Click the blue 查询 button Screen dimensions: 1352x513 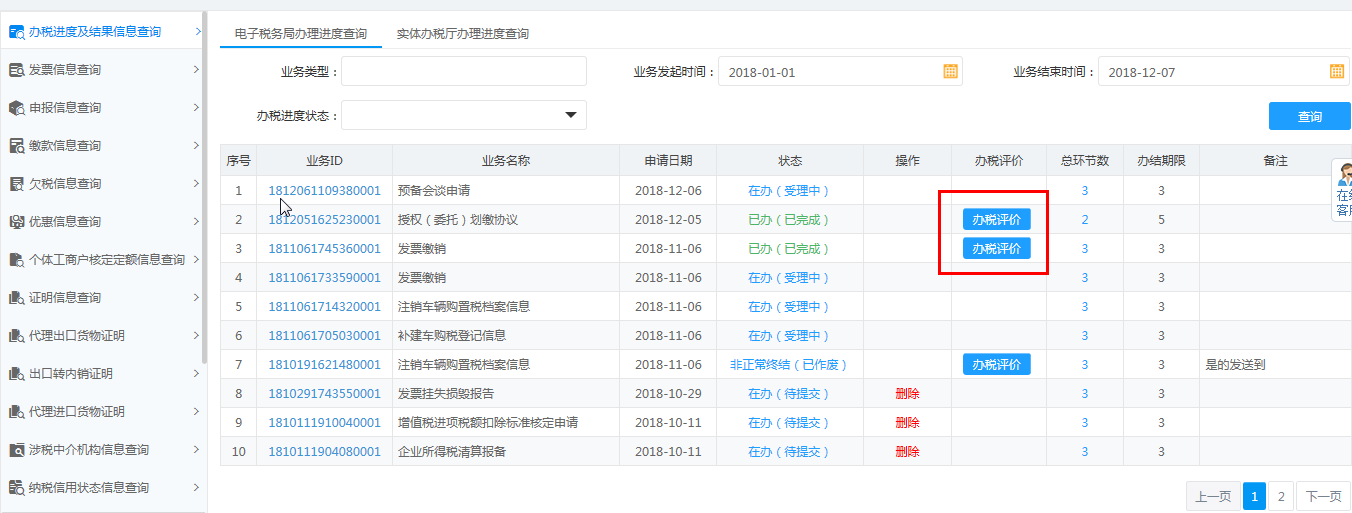point(1309,116)
